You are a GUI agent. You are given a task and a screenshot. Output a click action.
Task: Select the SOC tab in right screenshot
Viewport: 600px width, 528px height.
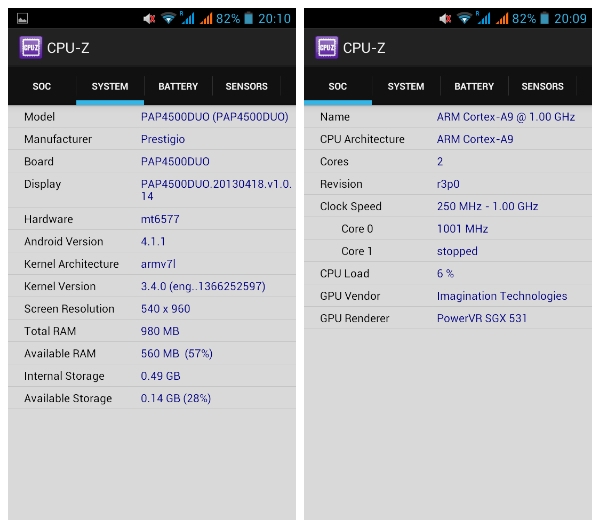pos(338,86)
